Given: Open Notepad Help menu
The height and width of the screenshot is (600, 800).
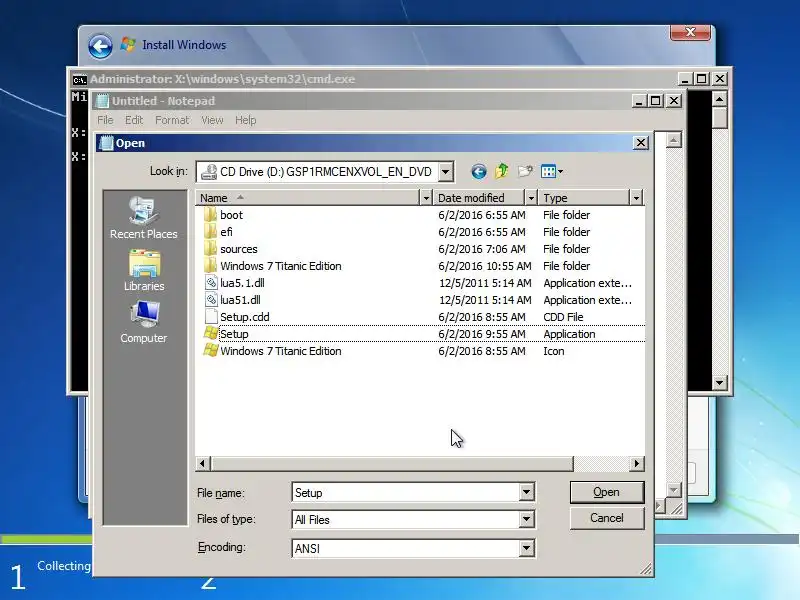Looking at the screenshot, I should coord(245,120).
